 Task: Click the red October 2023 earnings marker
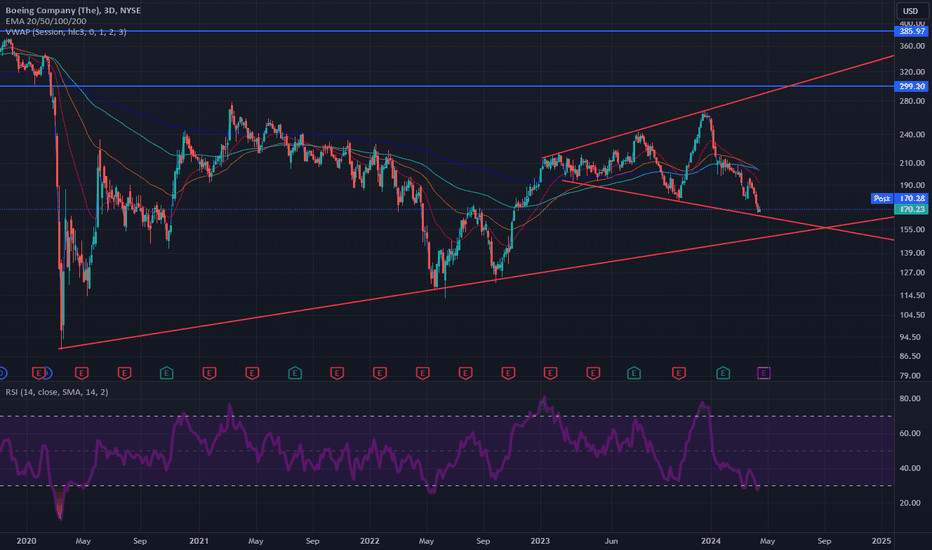tap(679, 373)
